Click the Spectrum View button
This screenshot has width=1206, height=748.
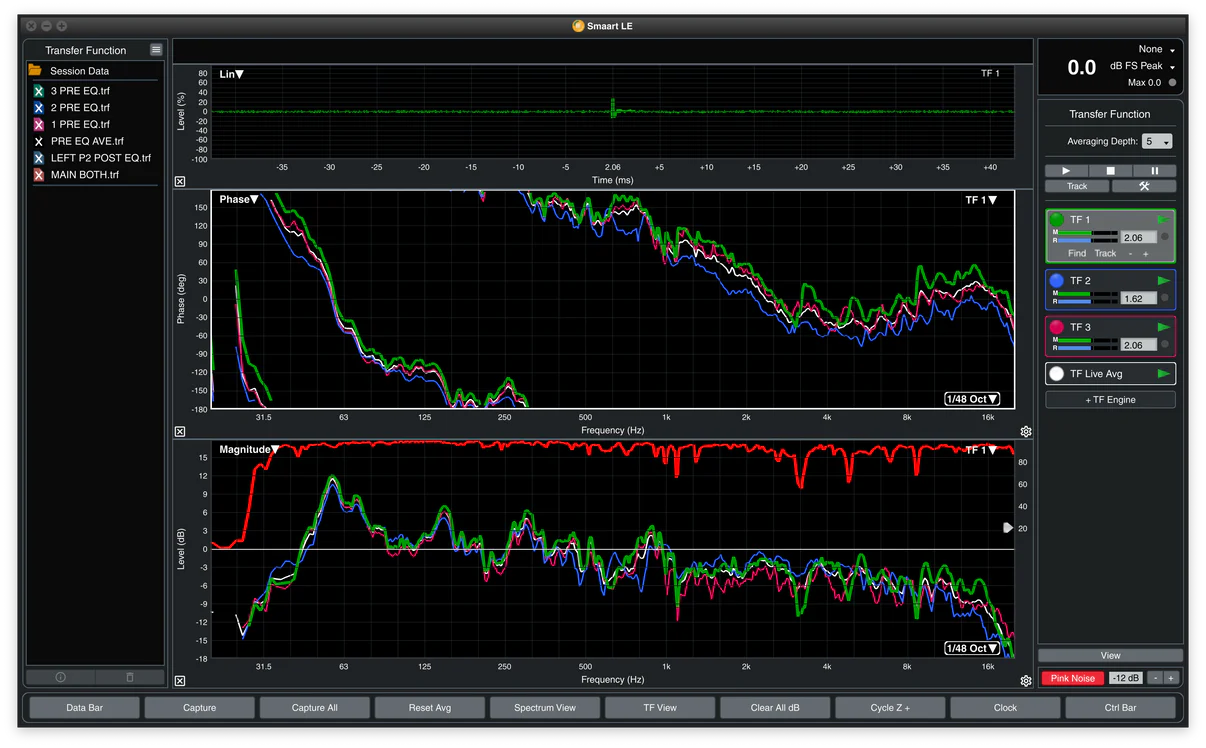tap(545, 707)
